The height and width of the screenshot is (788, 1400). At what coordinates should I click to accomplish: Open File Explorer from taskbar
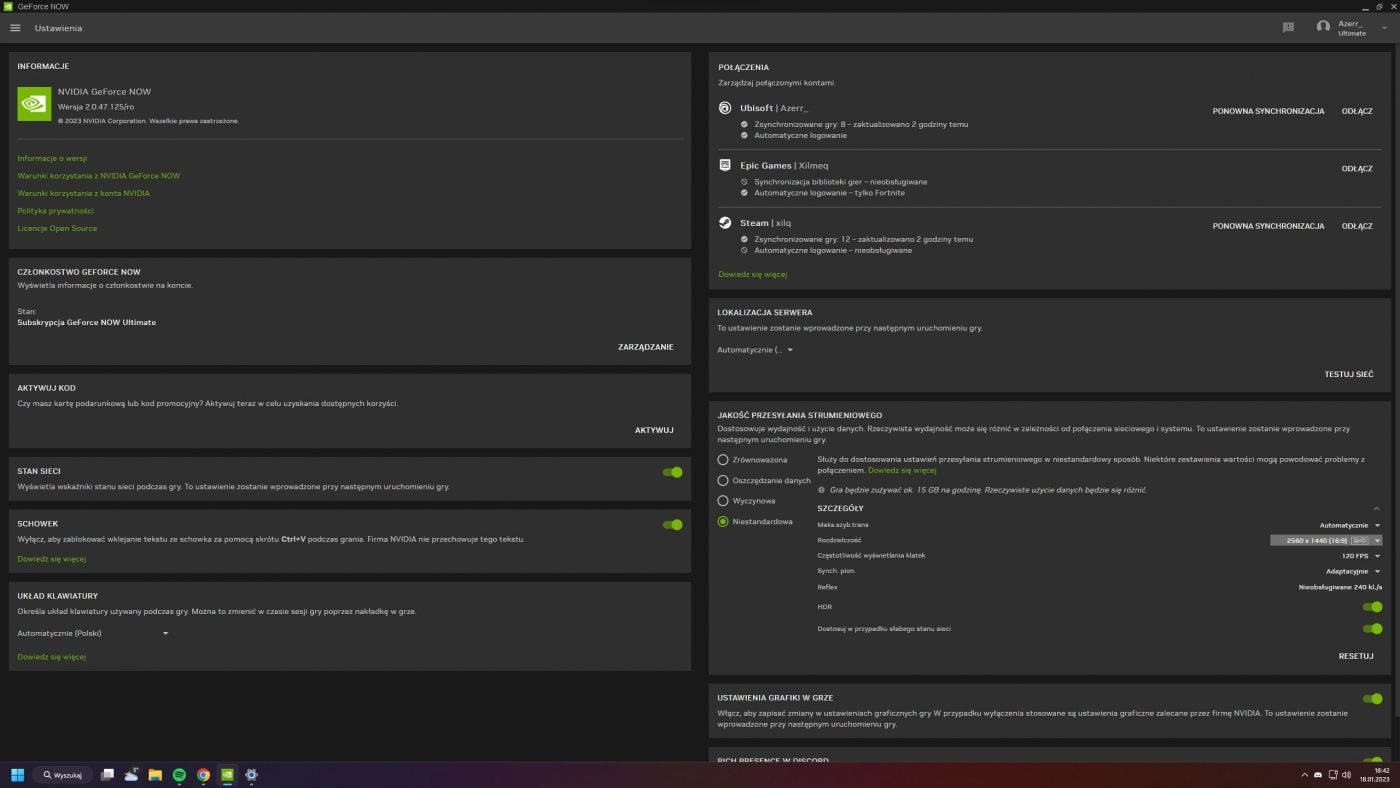click(x=155, y=775)
